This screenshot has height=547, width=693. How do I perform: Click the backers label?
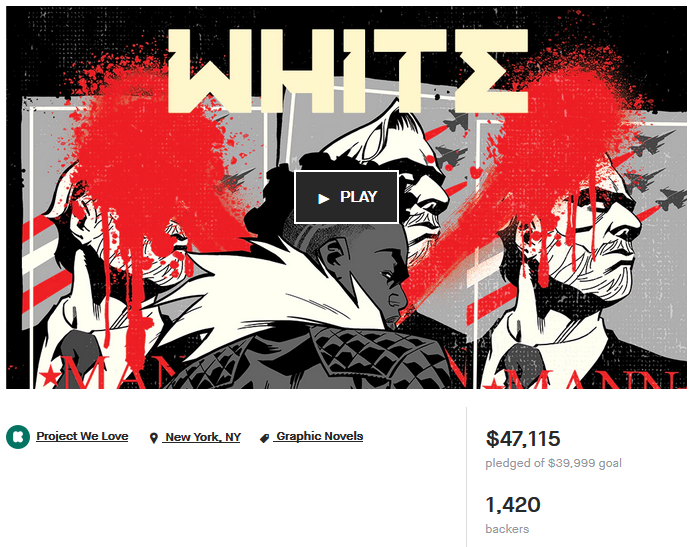click(507, 529)
